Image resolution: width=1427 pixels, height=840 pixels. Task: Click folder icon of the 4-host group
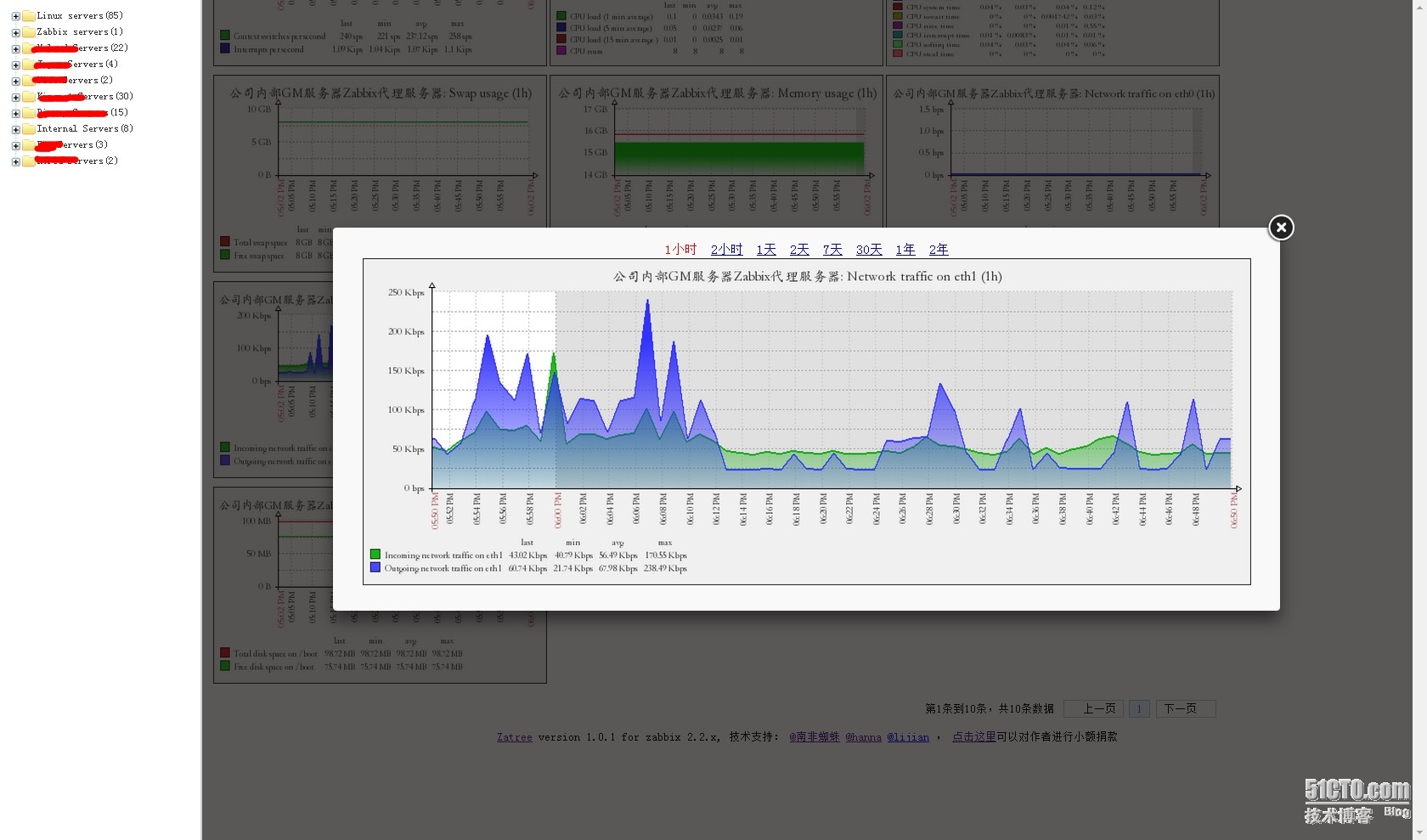click(x=28, y=65)
